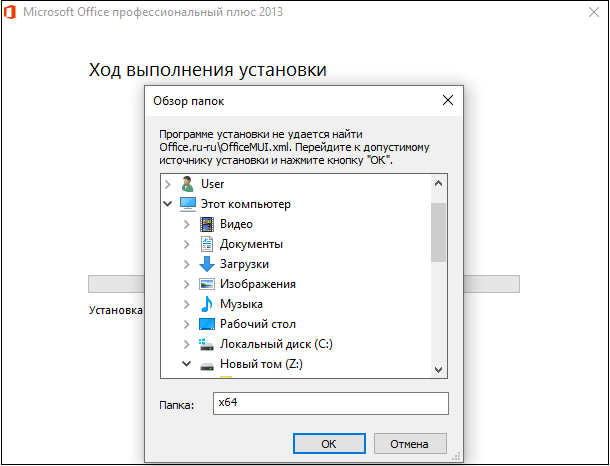This screenshot has height=466, width=610.
Task: Expand the User tree node
Action: [168, 184]
